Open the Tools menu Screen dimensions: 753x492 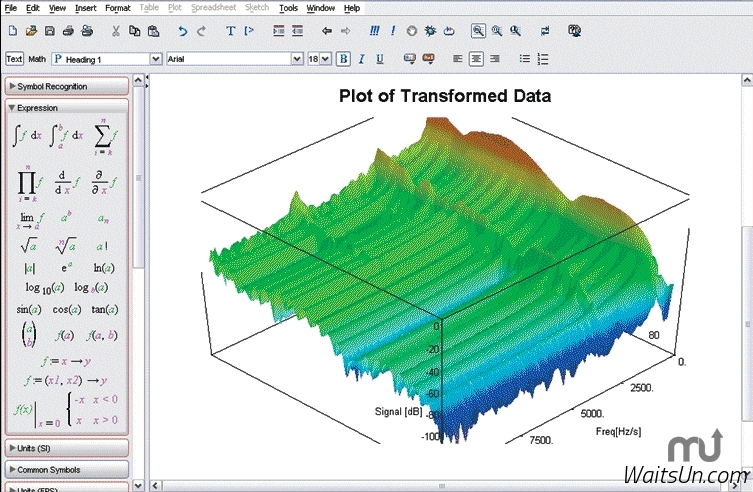(x=288, y=8)
